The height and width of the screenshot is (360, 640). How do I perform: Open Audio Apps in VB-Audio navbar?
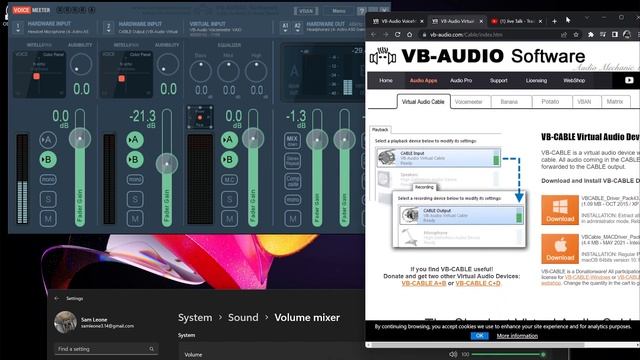pyautogui.click(x=423, y=81)
